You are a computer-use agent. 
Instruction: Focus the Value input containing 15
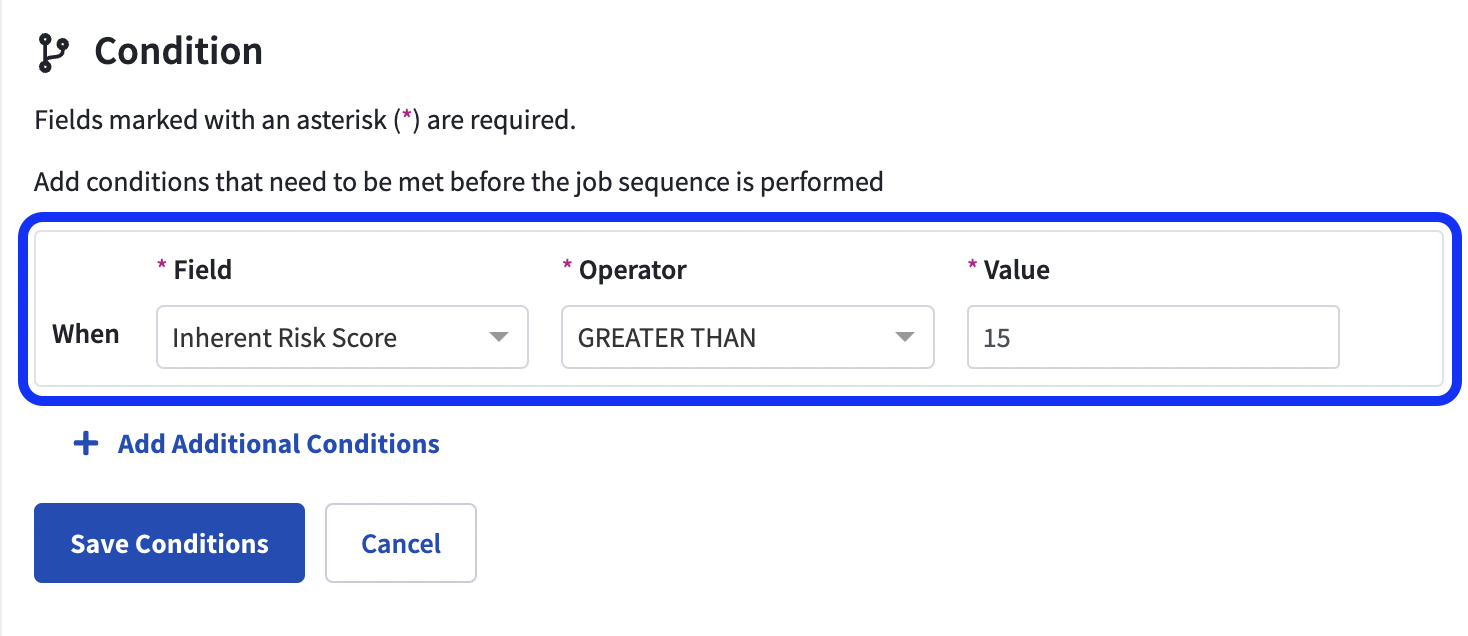click(x=1152, y=338)
